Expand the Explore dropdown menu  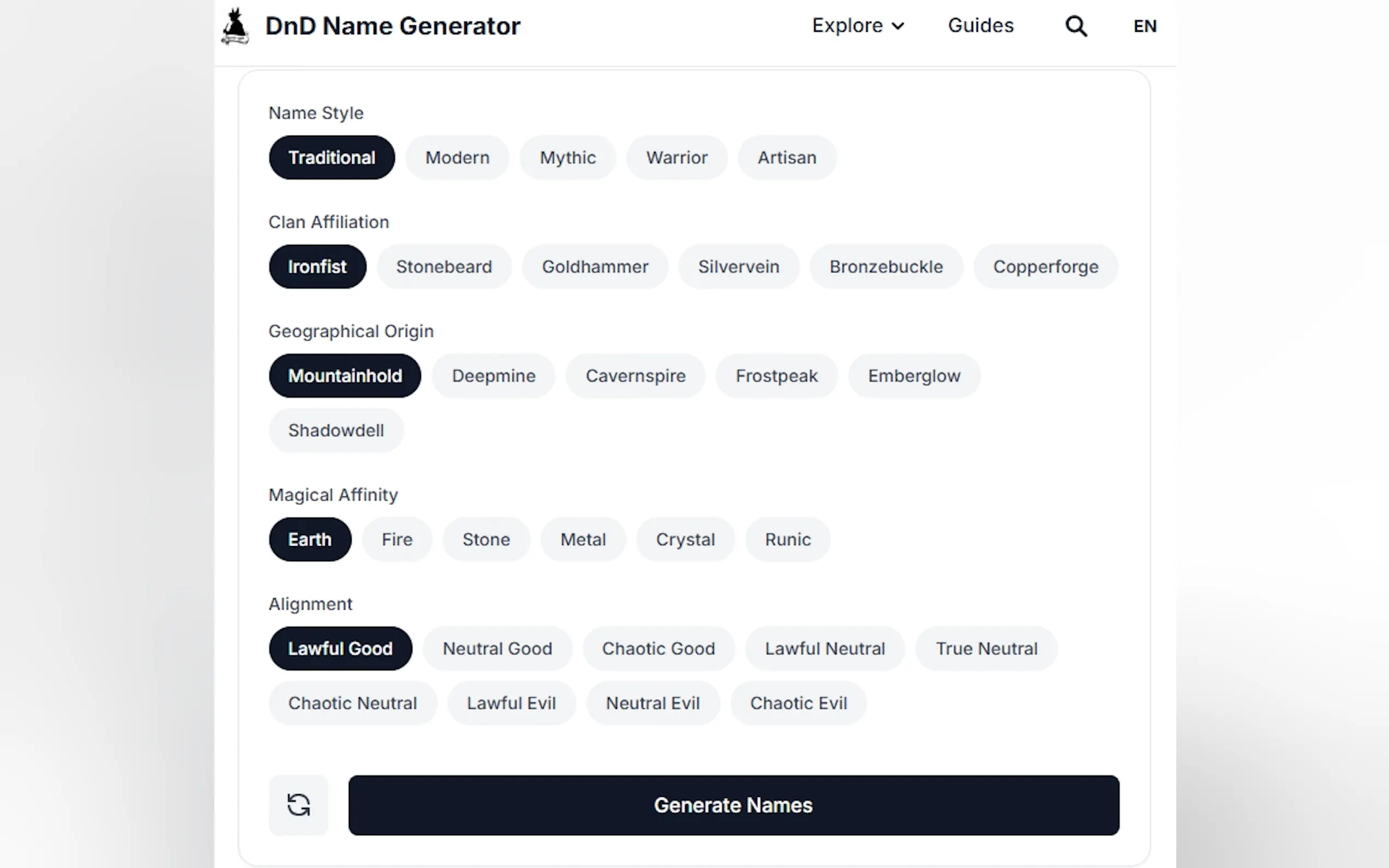(x=858, y=26)
